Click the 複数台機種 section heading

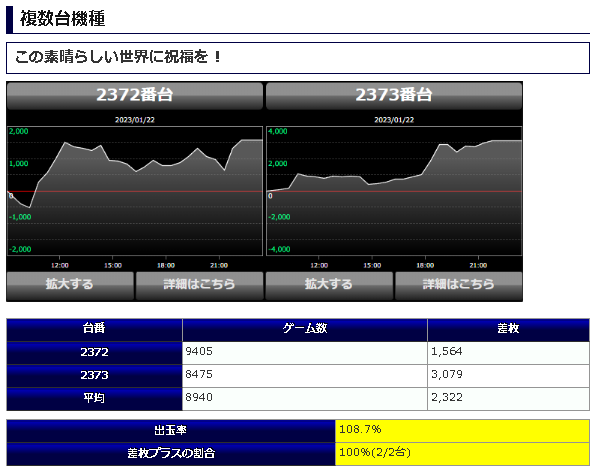[x=62, y=19]
